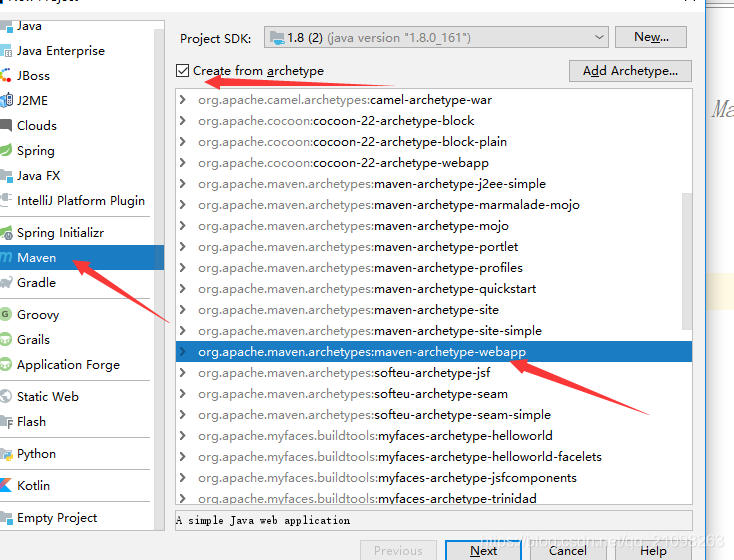Viewport: 734px width, 560px height.
Task: Click the New... SDK button
Action: point(651,37)
